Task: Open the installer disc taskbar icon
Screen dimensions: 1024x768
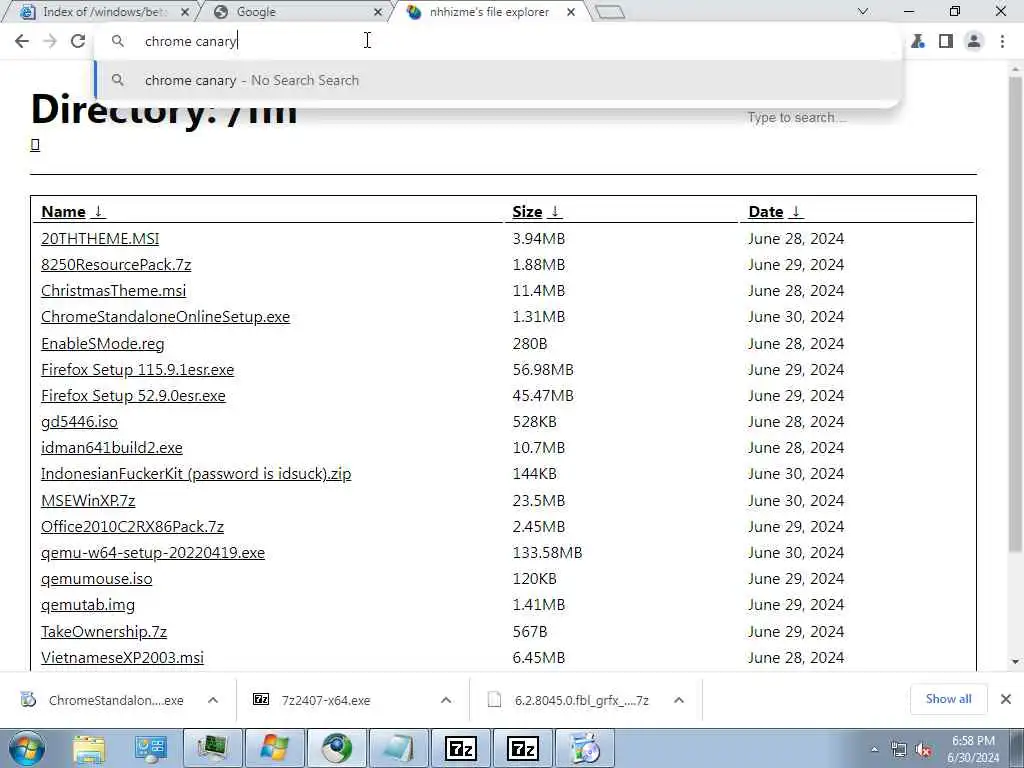Action: [x=584, y=748]
